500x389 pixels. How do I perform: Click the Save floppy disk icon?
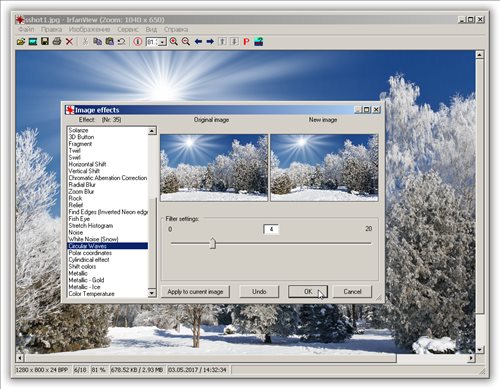point(45,41)
